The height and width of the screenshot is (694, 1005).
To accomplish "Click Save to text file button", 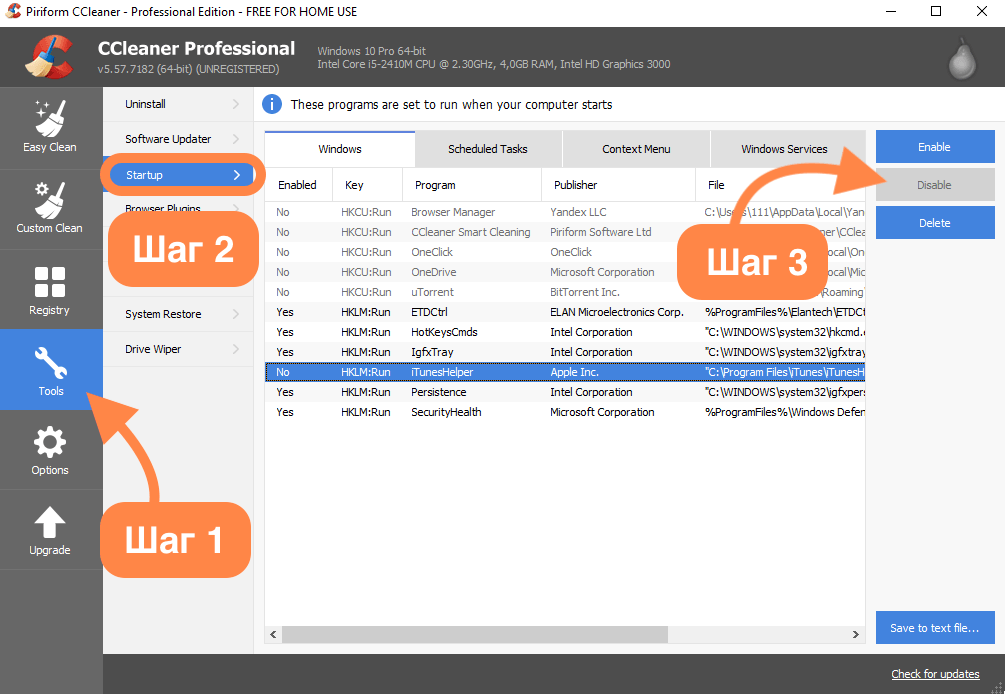I will [934, 628].
